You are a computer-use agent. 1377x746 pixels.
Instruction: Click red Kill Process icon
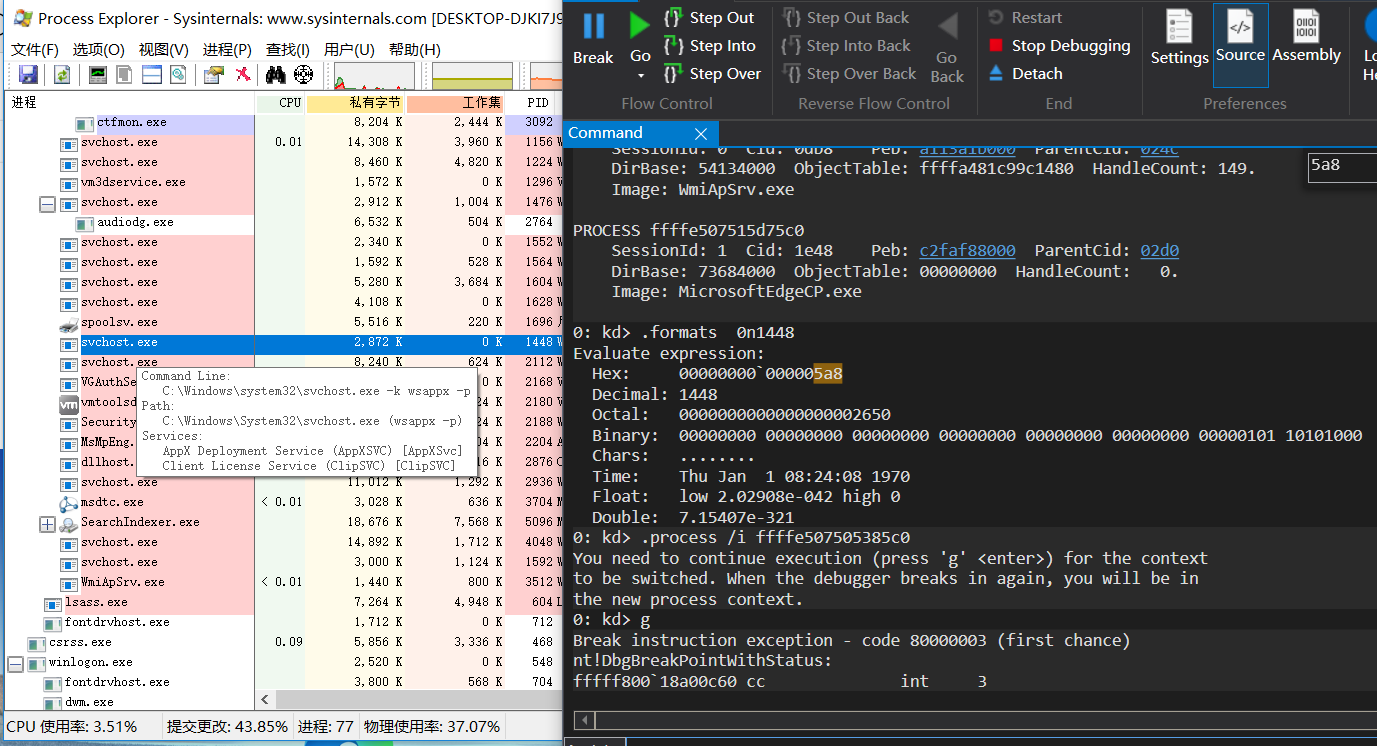(x=243, y=74)
